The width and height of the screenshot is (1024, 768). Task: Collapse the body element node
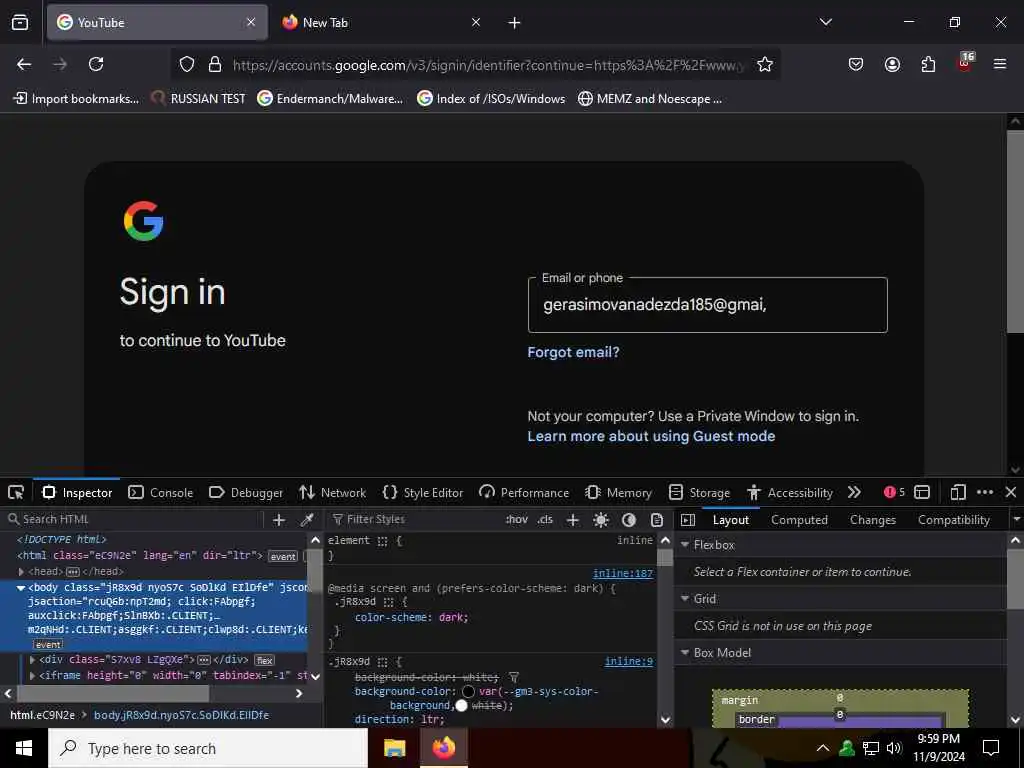21,588
